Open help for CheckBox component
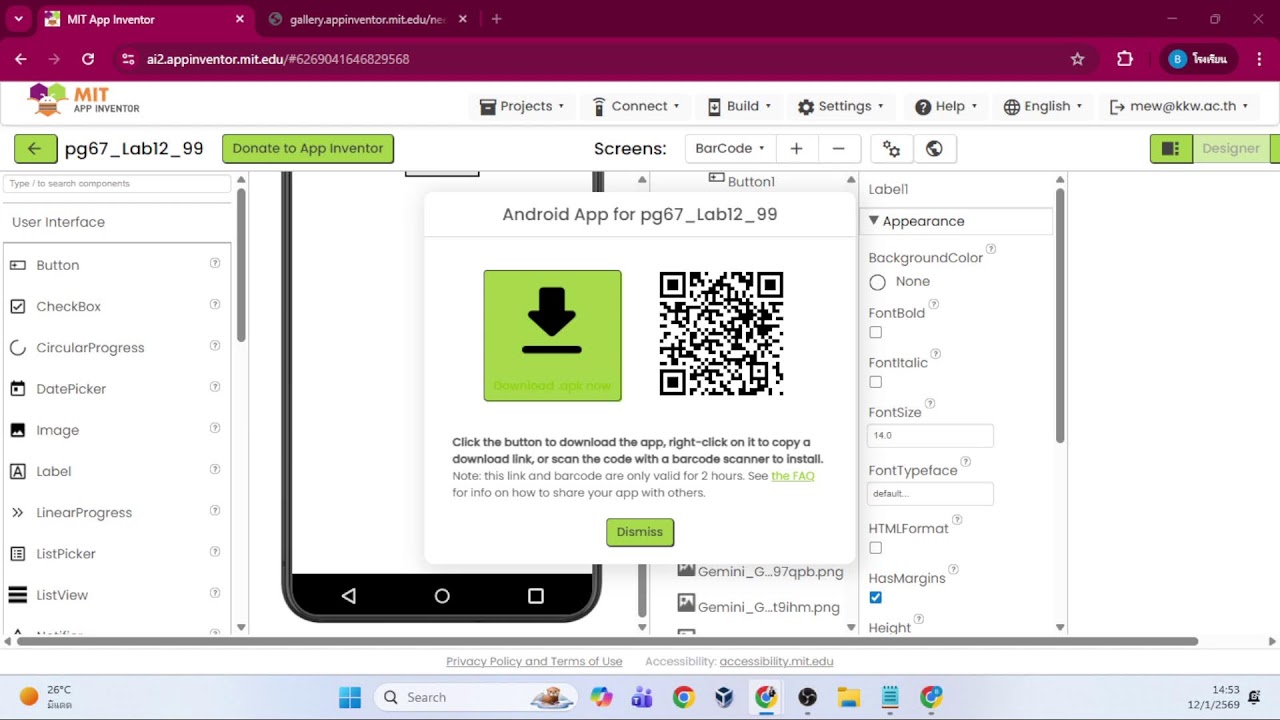Screen dimensions: 1280x720 coord(214,305)
